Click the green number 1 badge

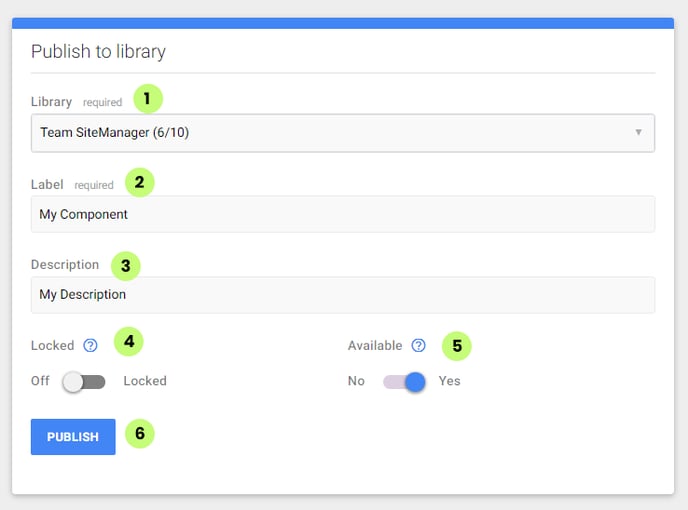(148, 99)
